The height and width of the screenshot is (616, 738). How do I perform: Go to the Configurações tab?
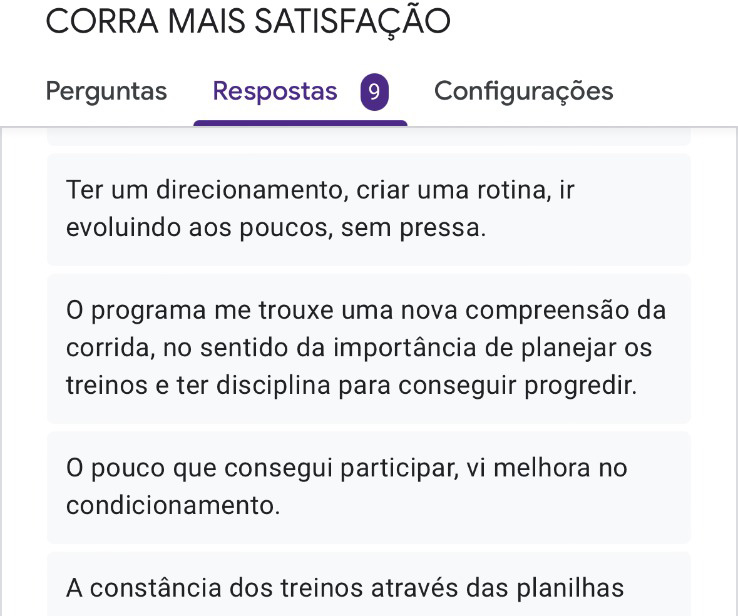523,92
